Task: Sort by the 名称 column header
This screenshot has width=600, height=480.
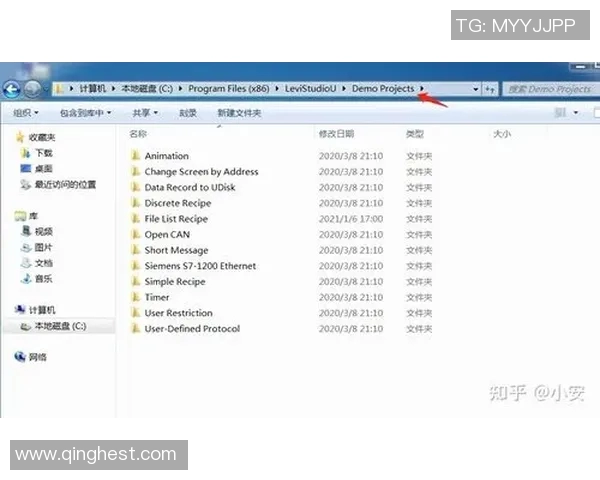Action: pos(138,134)
